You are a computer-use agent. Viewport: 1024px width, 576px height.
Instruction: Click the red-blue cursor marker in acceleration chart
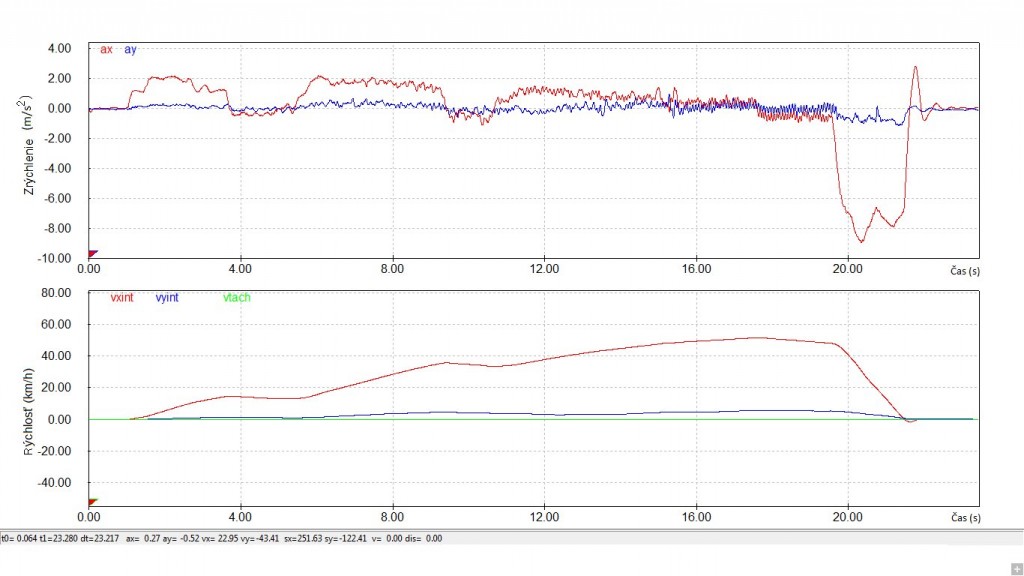[93, 253]
